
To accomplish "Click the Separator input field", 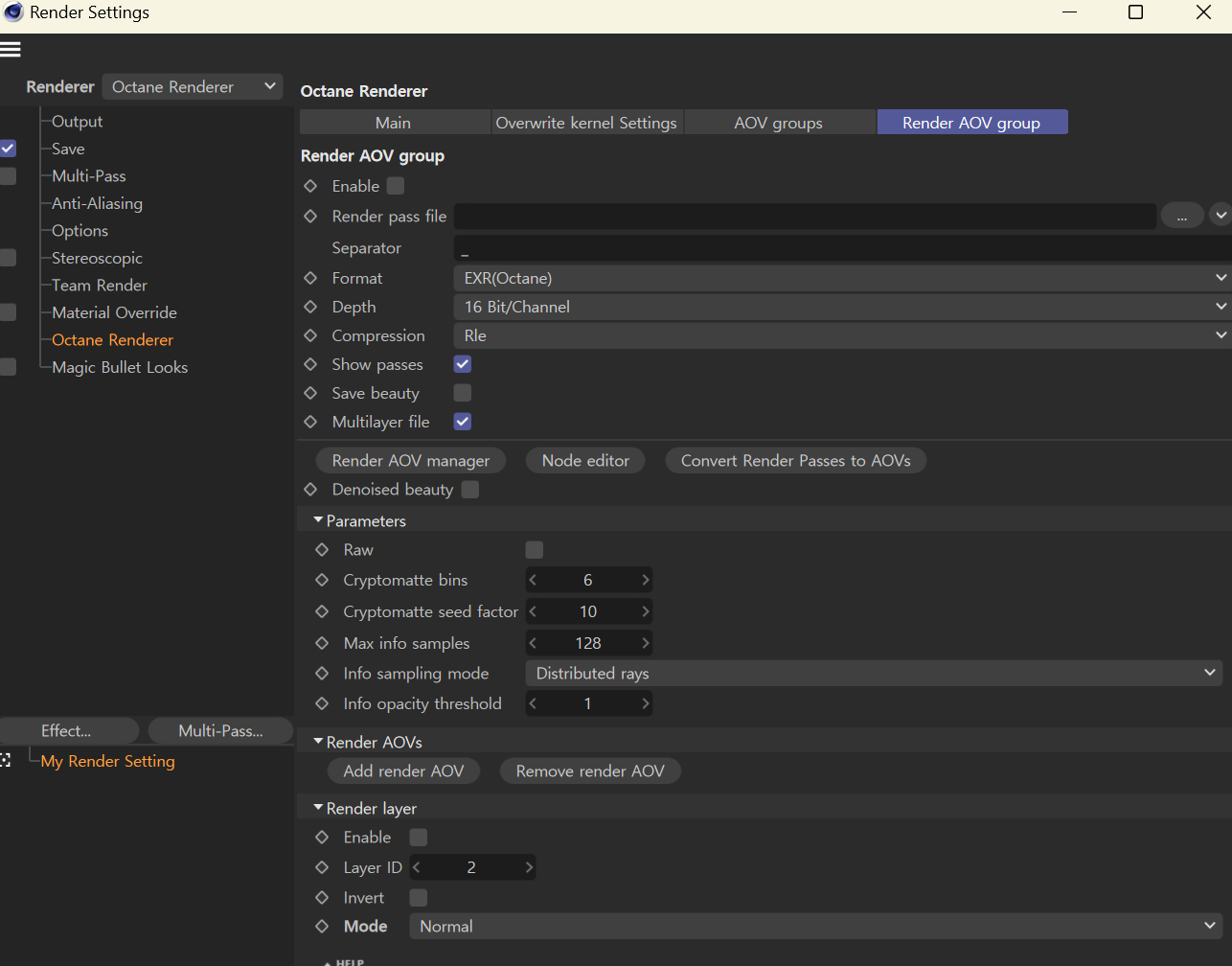I will coord(842,248).
